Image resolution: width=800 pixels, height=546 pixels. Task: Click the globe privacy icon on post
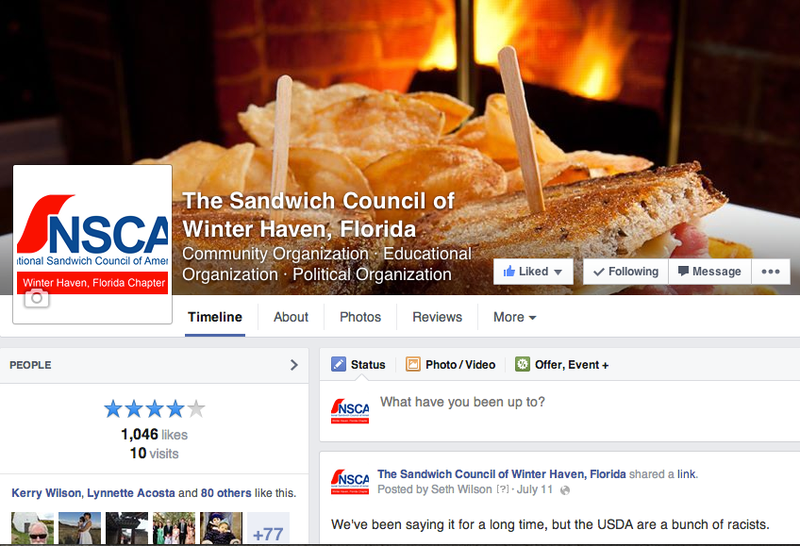coord(565,490)
